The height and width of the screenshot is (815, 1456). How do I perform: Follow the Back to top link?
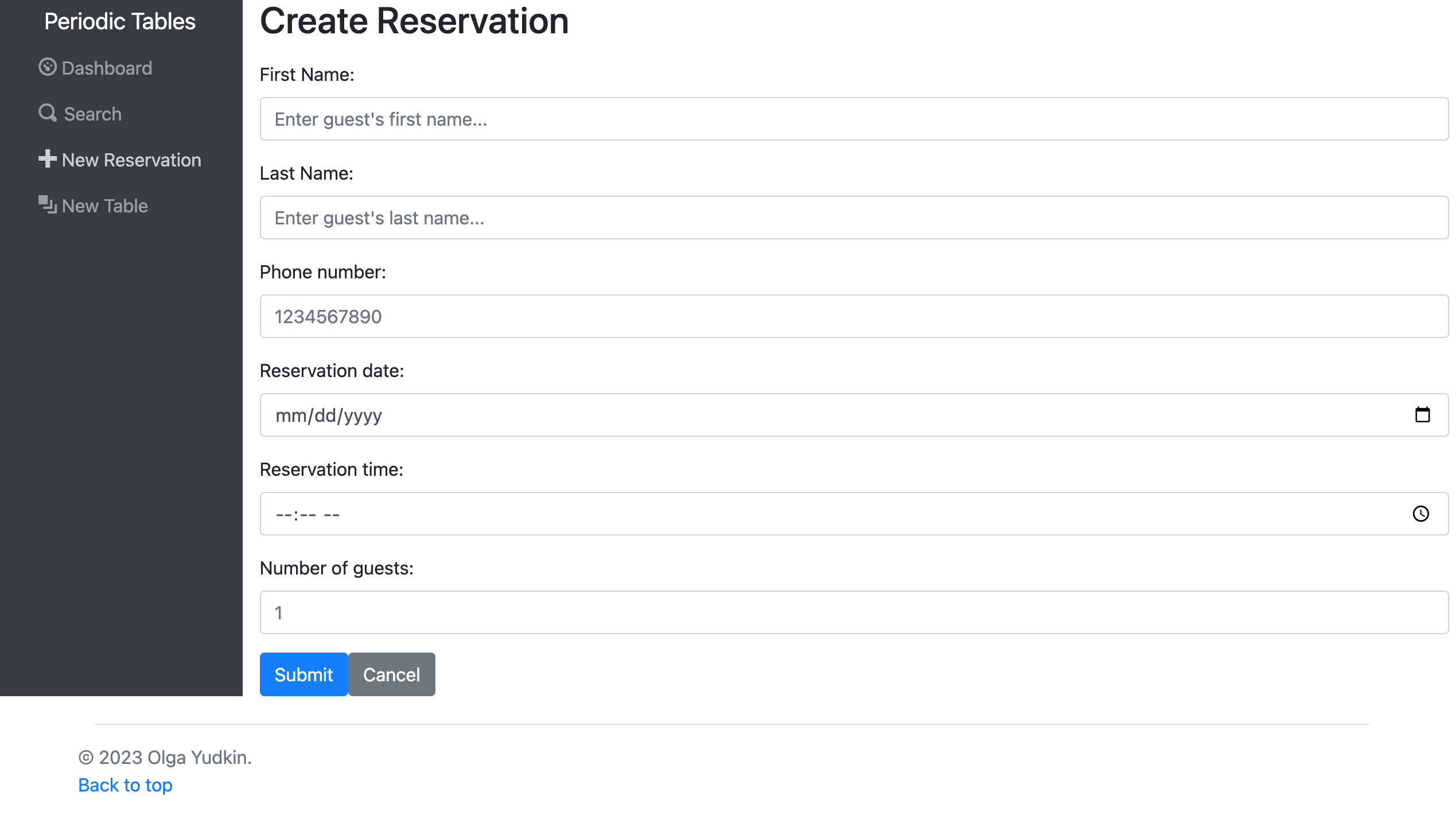(x=125, y=785)
